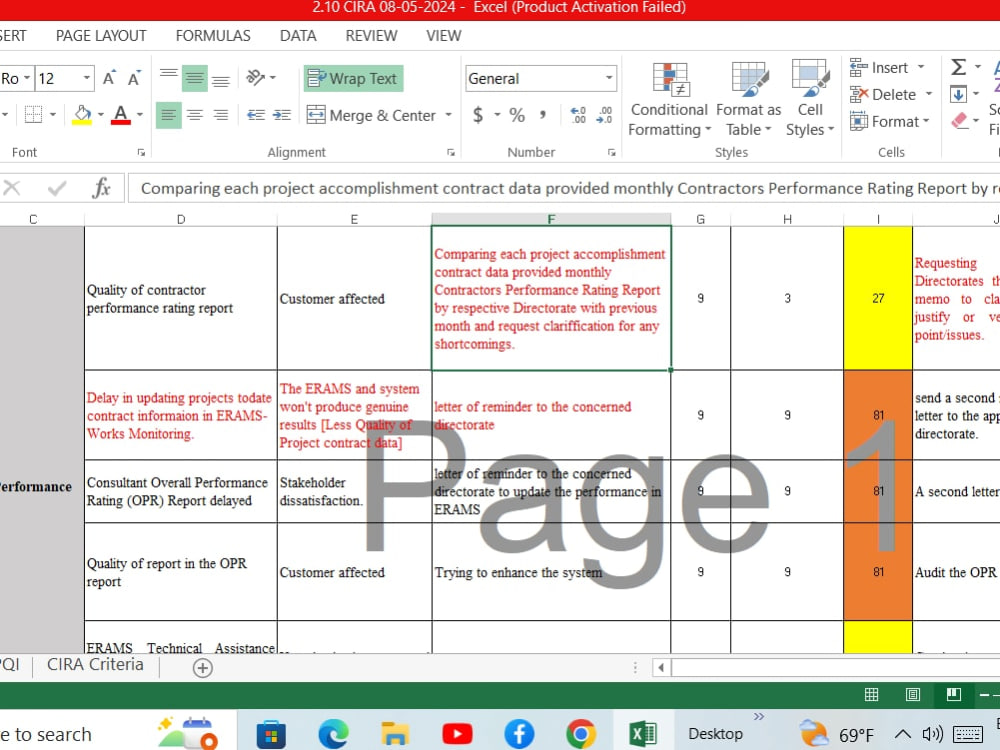Apply Comma Style format

coord(543,115)
